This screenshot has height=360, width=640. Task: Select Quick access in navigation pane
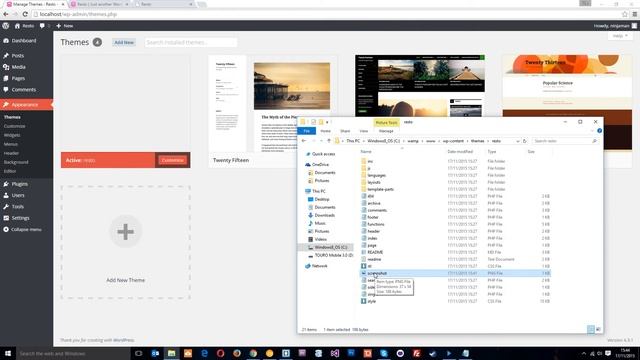pyautogui.click(x=323, y=154)
